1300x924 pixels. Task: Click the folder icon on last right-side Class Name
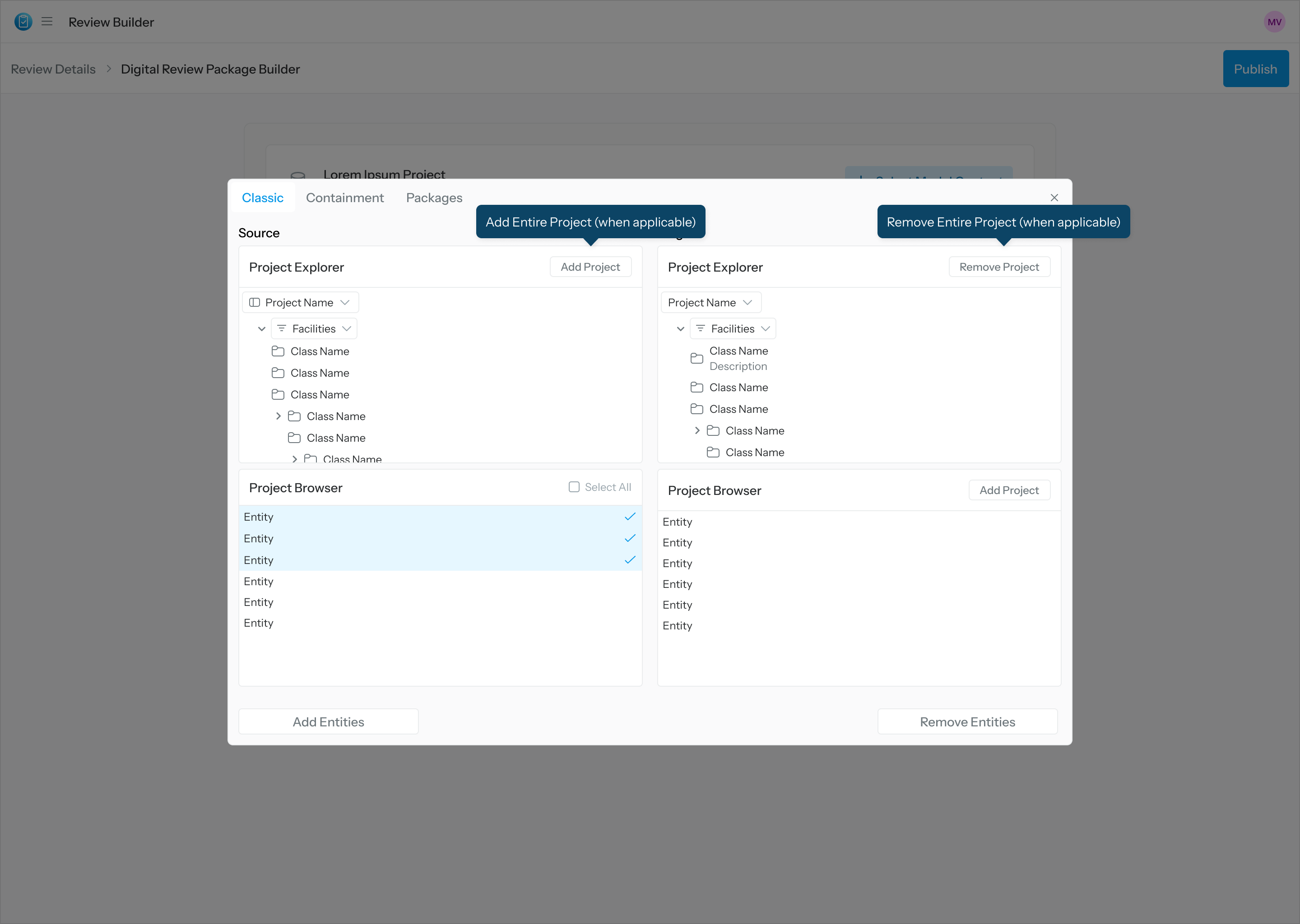coord(713,453)
